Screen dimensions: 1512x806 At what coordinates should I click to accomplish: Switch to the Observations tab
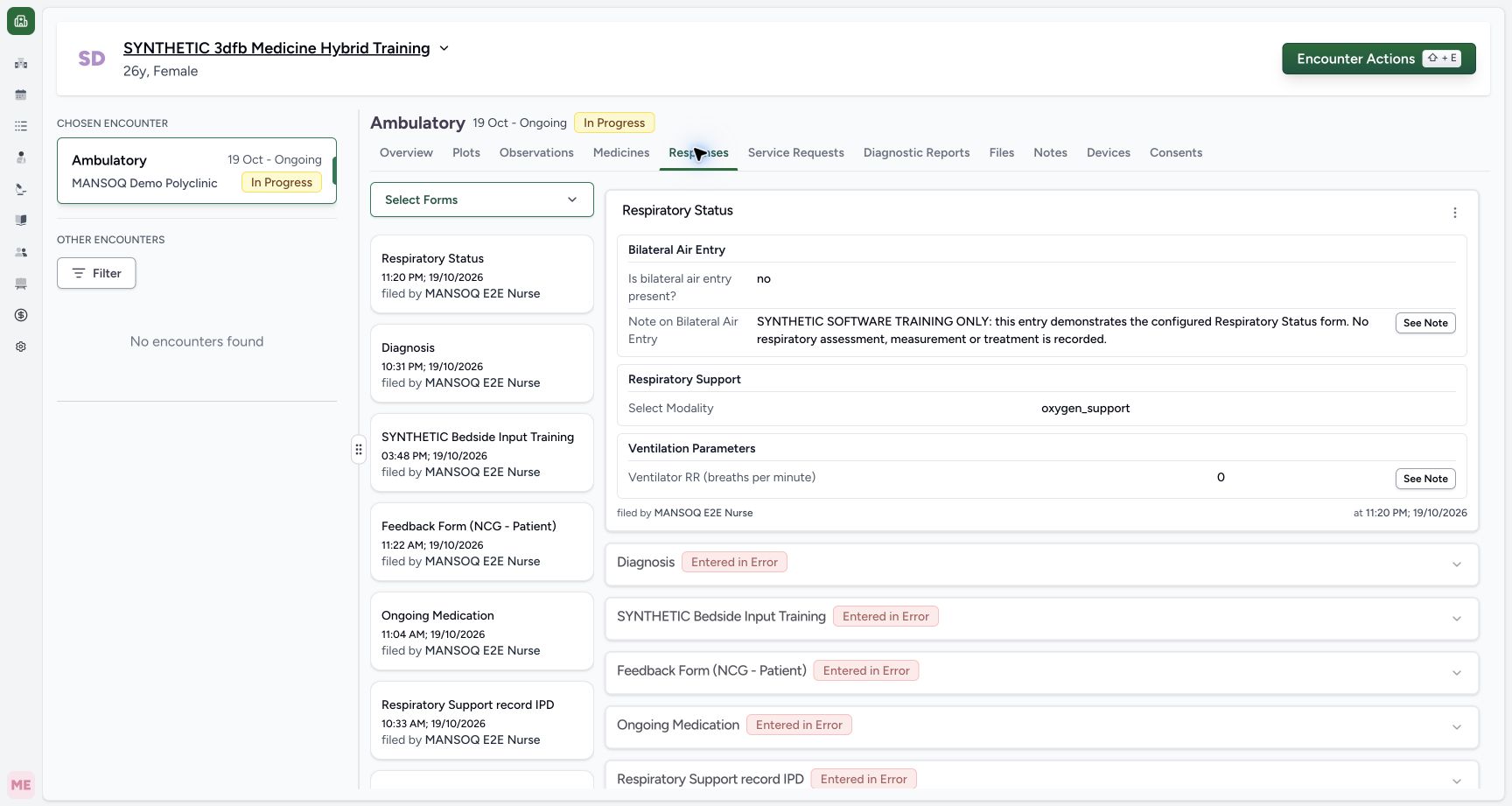[536, 152]
